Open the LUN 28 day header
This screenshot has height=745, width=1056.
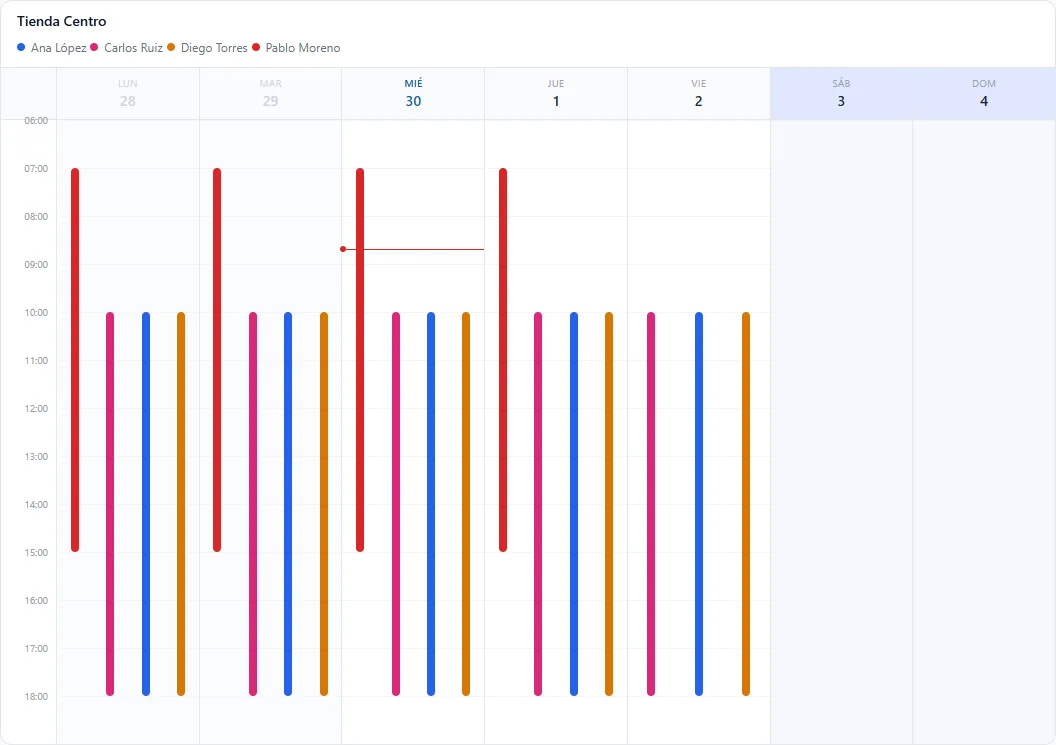[128, 94]
